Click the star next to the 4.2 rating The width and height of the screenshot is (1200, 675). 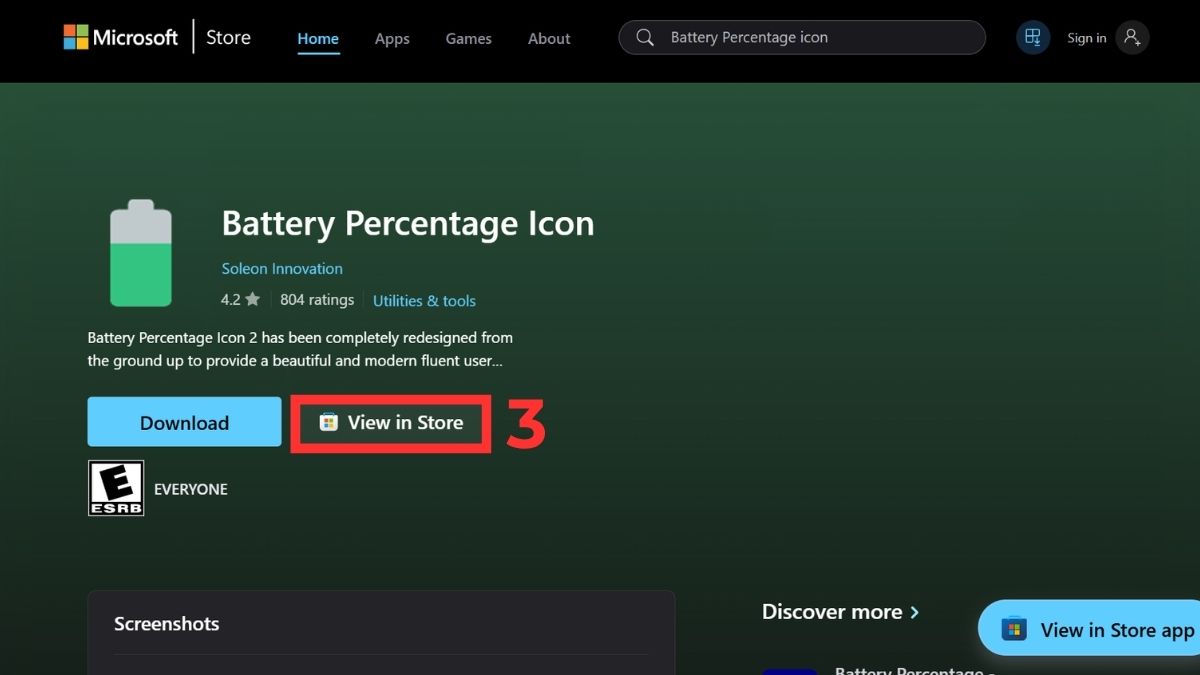[252, 299]
